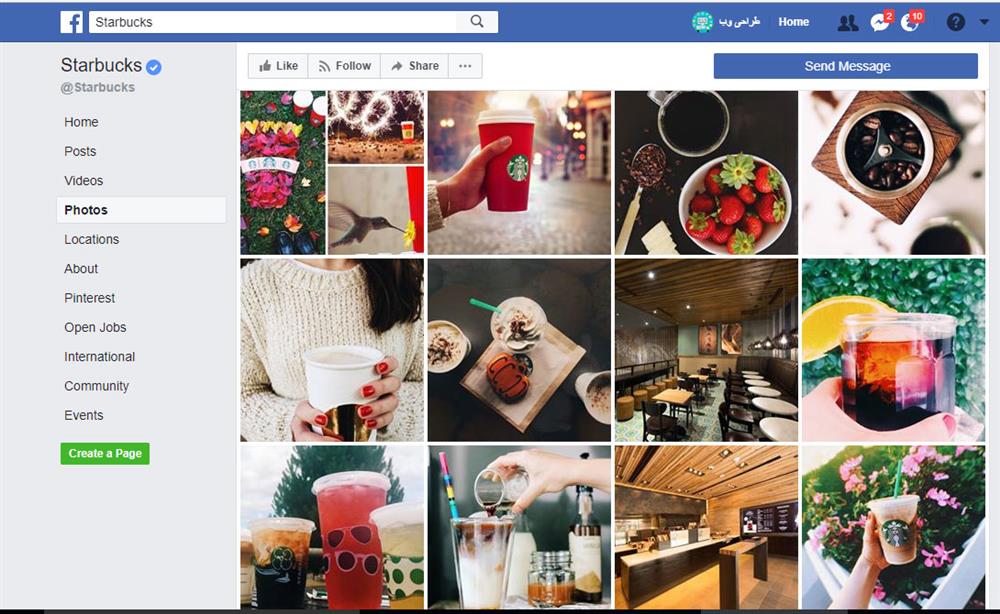Screen dimensions: 1000x614
Task: Open the Messenger notifications icon
Action: (x=880, y=23)
